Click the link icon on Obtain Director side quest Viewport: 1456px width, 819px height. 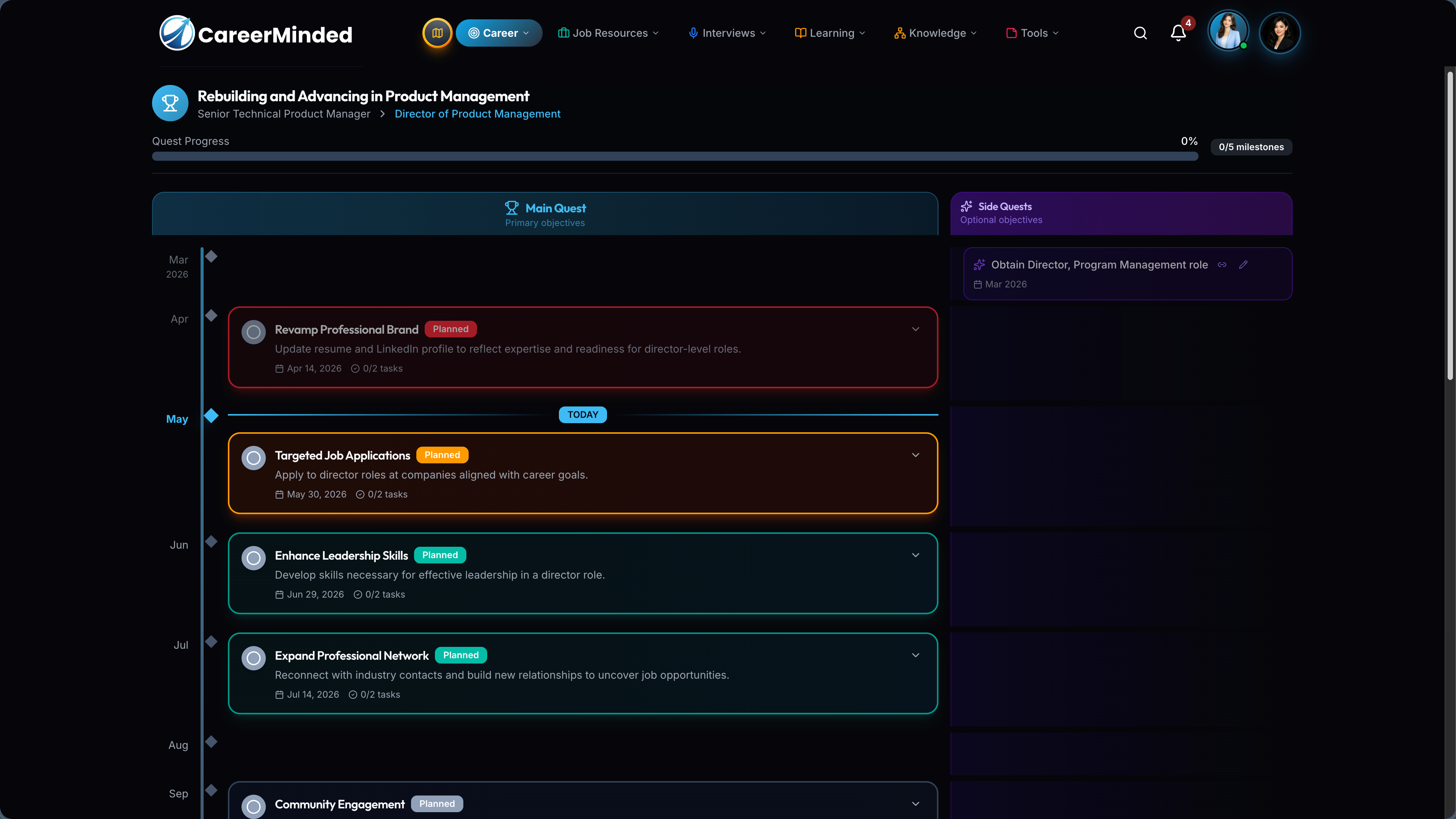(x=1222, y=265)
